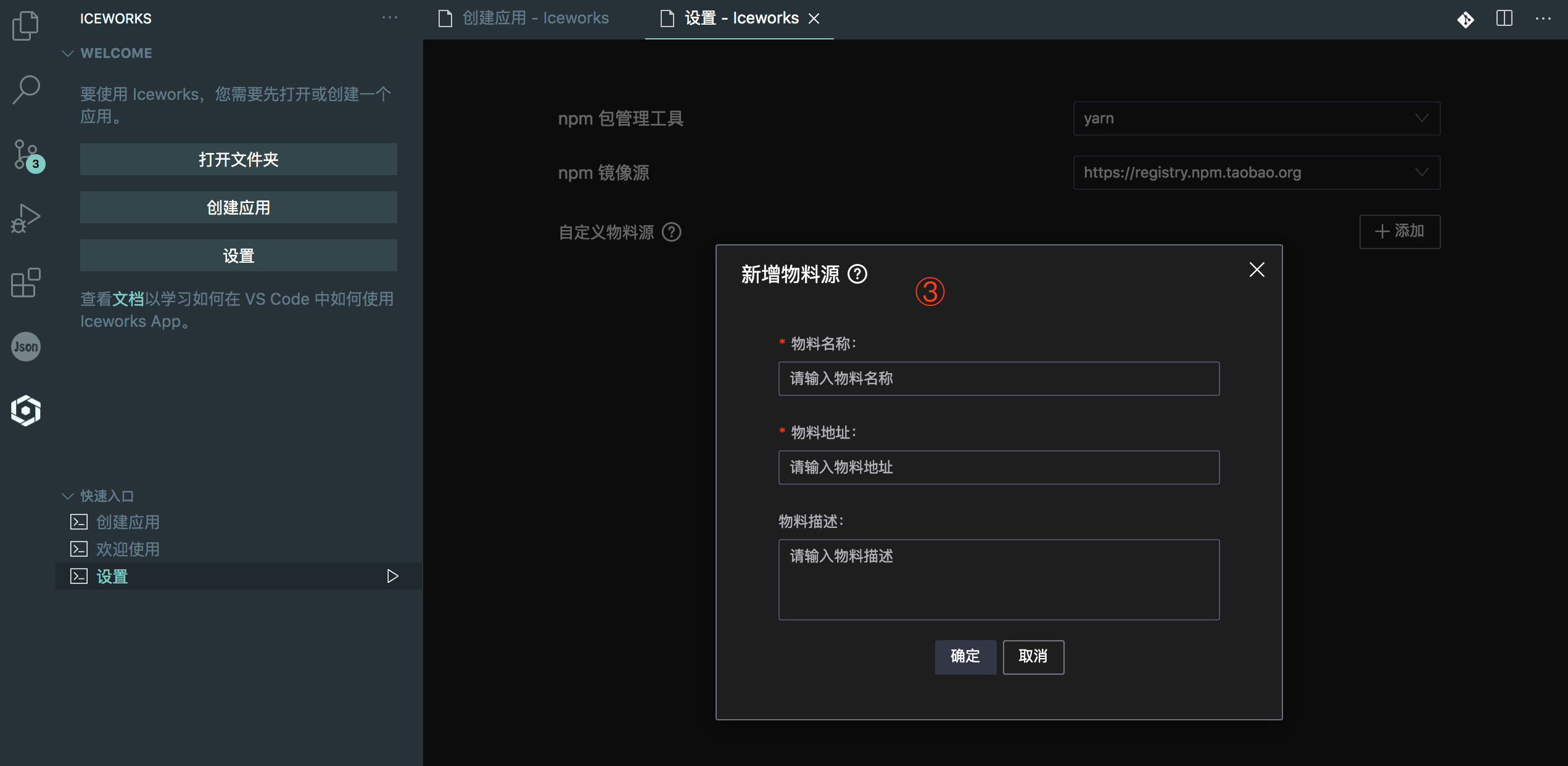
Task: Focus the 物料名称 input field
Action: pos(999,379)
